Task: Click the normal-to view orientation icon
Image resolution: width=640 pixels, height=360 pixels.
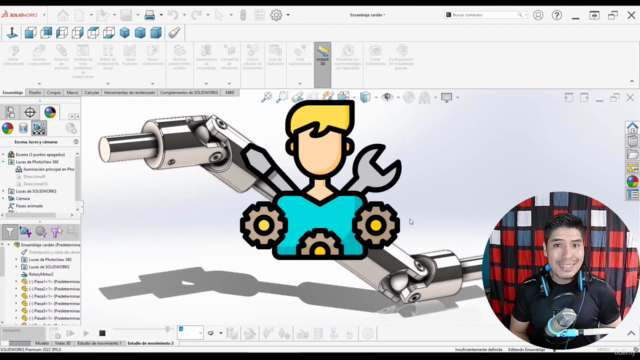Action: tap(12, 33)
